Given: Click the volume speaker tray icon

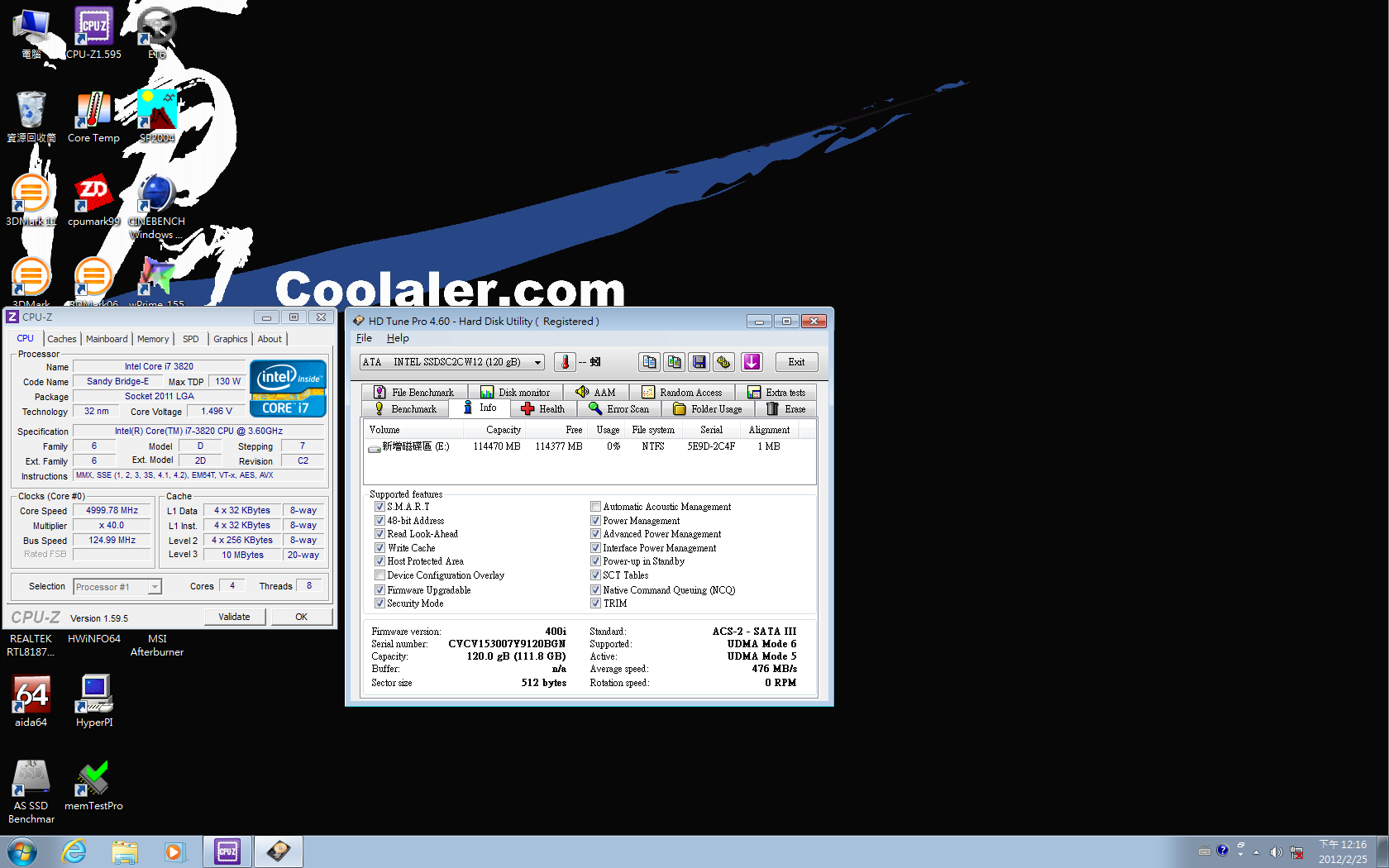Looking at the screenshot, I should [1276, 852].
